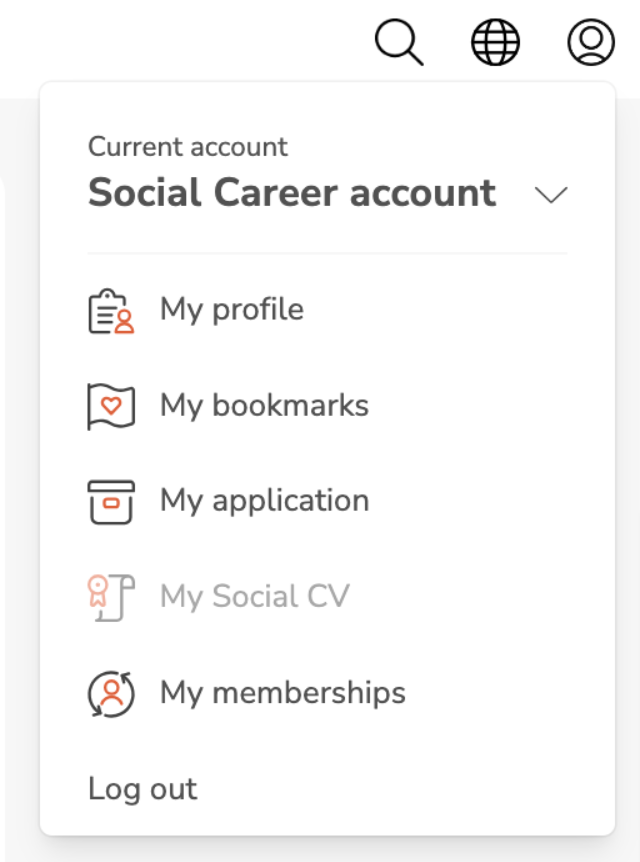The width and height of the screenshot is (640, 862).
Task: Log out of the account
Action: click(x=142, y=790)
